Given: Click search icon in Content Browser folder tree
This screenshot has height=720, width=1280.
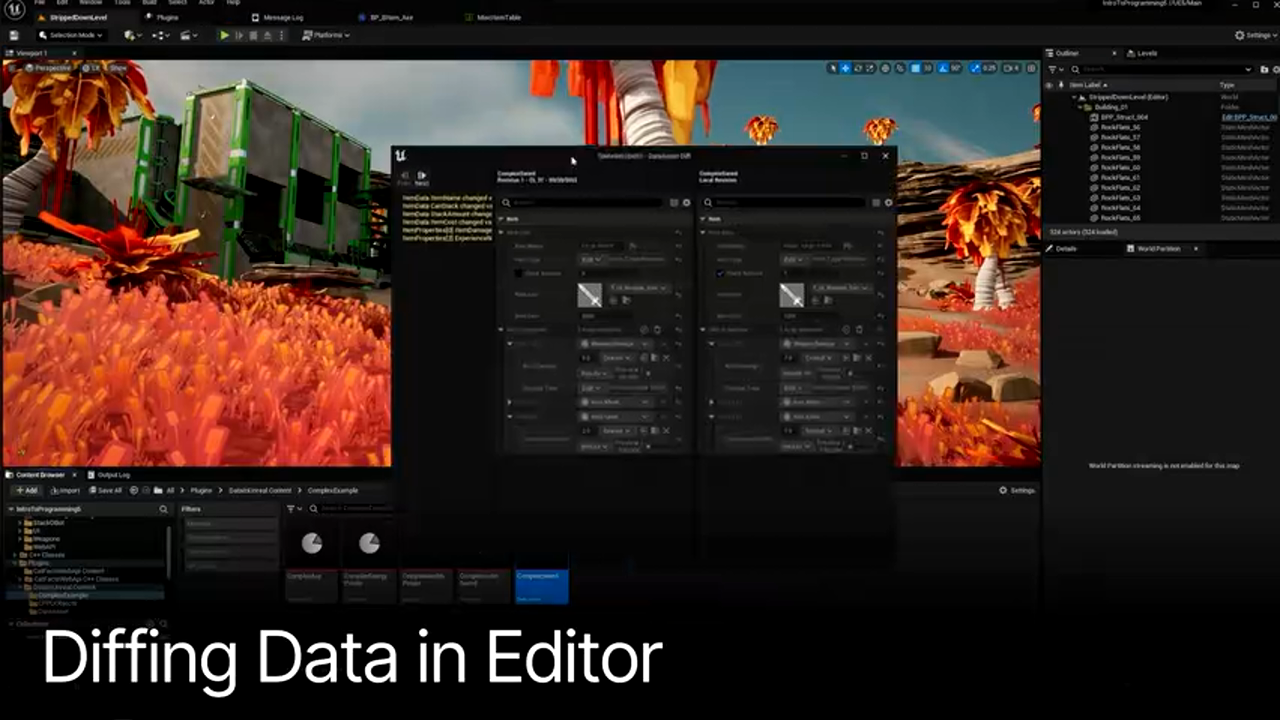Looking at the screenshot, I should point(164,509).
